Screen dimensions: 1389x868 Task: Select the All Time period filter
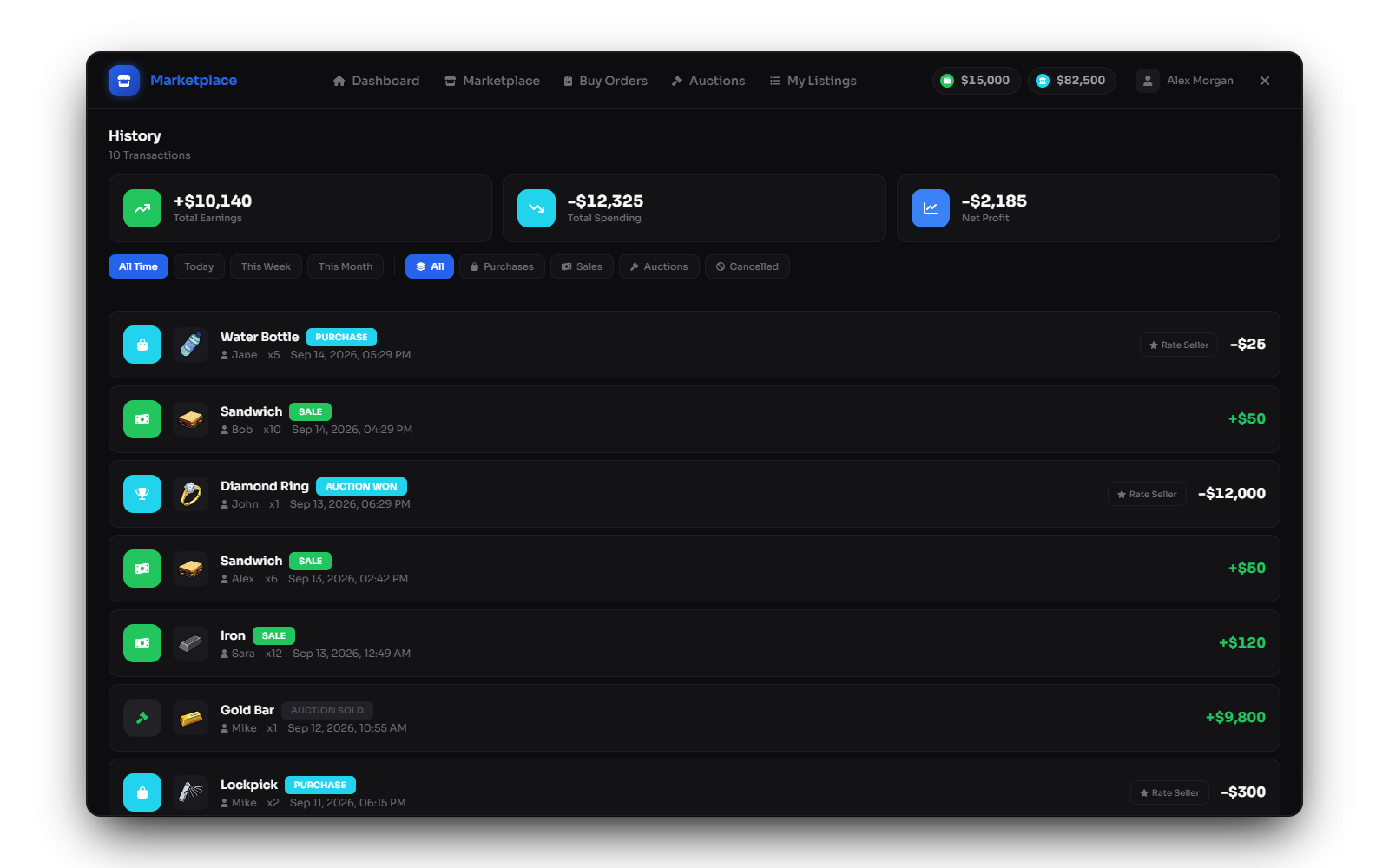138,266
